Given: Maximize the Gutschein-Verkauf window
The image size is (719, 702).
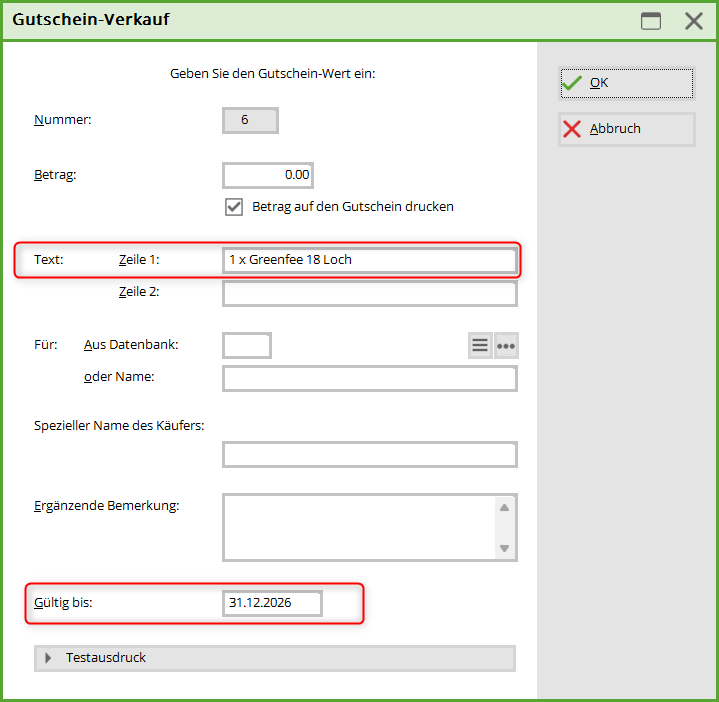Looking at the screenshot, I should coord(651,21).
